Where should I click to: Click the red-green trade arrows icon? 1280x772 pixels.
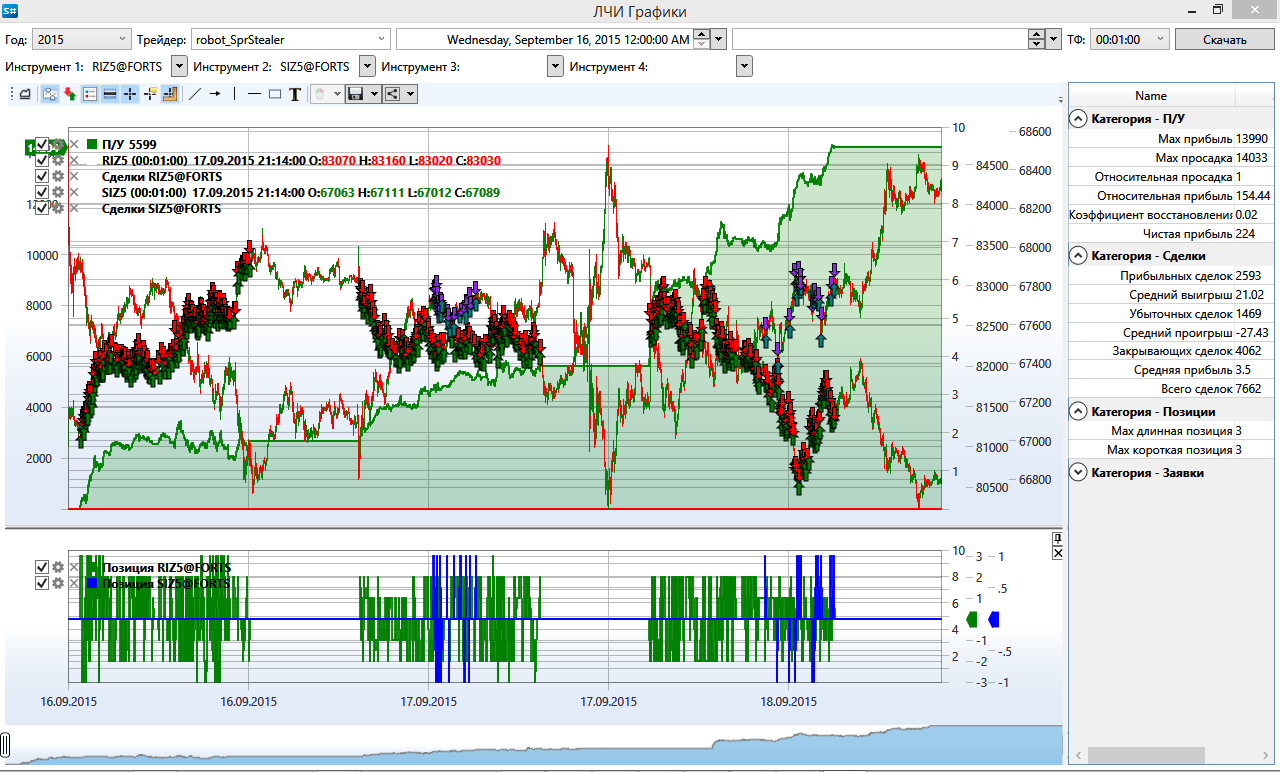tap(70, 94)
